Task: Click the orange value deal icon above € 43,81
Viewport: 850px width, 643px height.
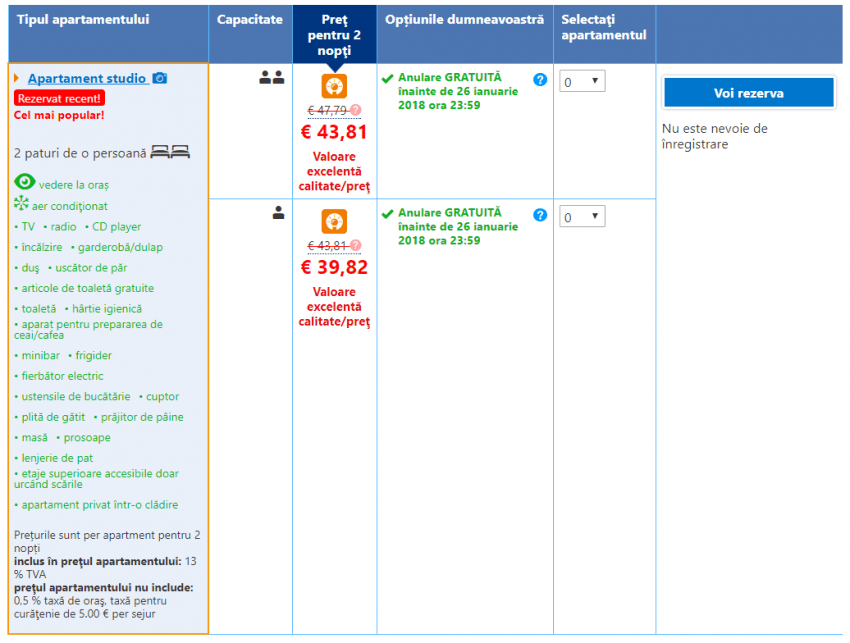Action: (x=334, y=86)
